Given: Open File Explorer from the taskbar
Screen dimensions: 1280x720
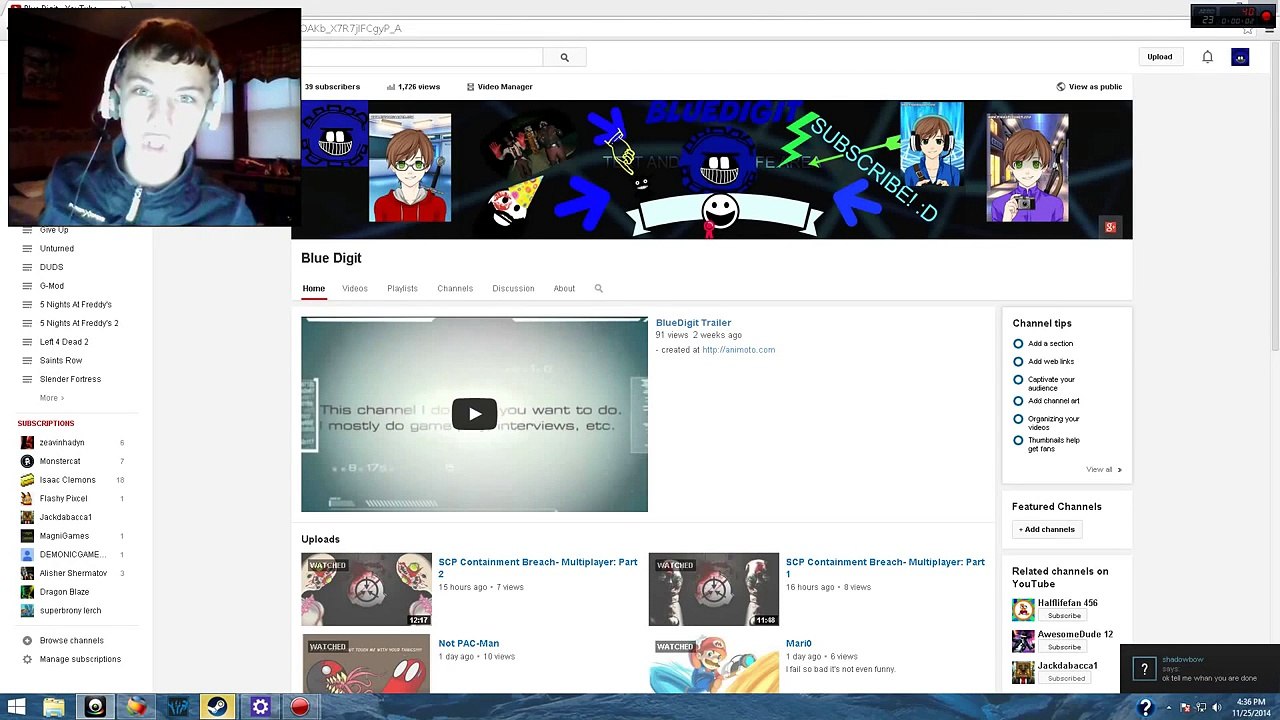Looking at the screenshot, I should pos(54,707).
